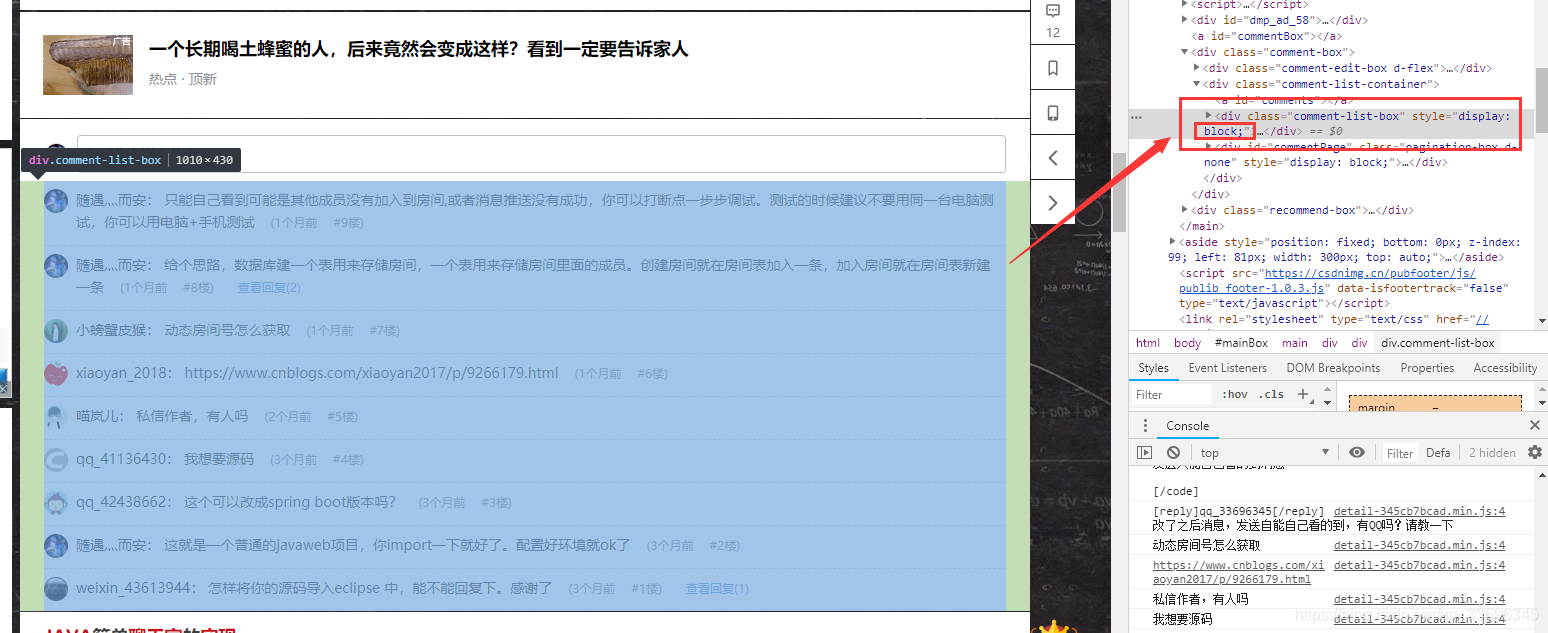
Task: Click the mobile phone icon in the sidebar
Action: pyautogui.click(x=1053, y=113)
